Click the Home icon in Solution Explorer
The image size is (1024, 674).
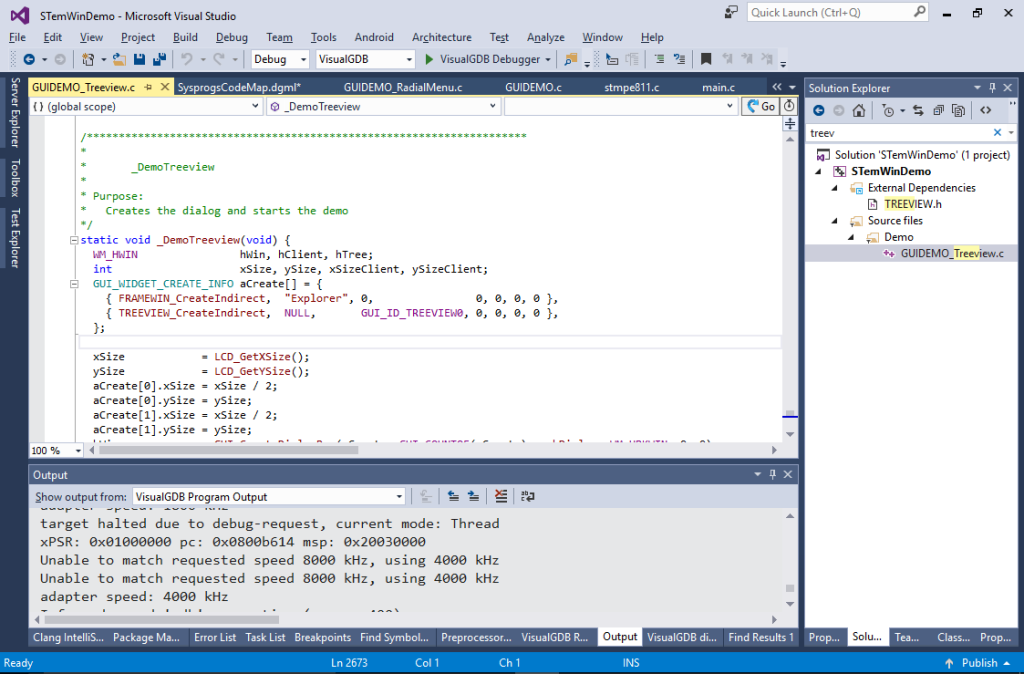click(x=859, y=110)
